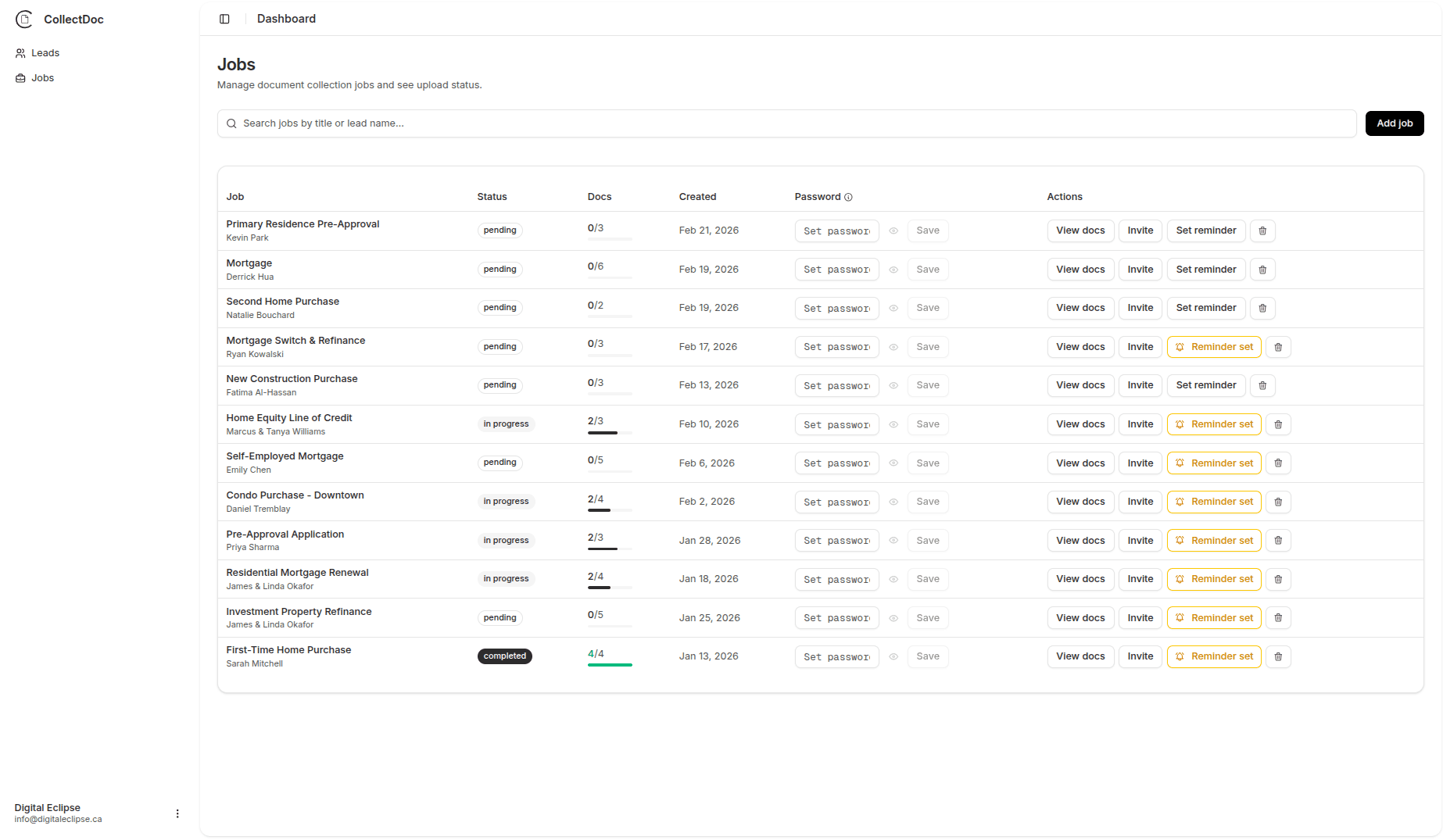
Task: Toggle password visibility for Derrick Hua's Mortgage job
Action: click(893, 269)
